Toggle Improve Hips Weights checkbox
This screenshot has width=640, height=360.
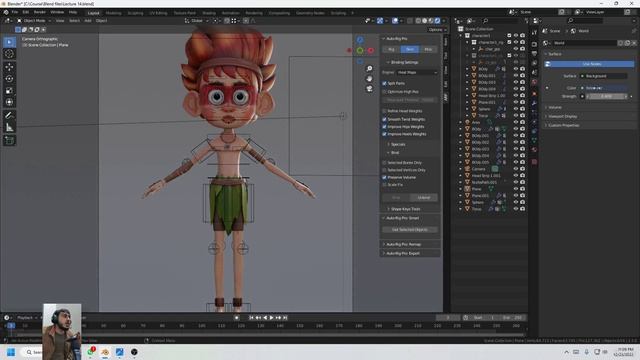[x=384, y=127]
